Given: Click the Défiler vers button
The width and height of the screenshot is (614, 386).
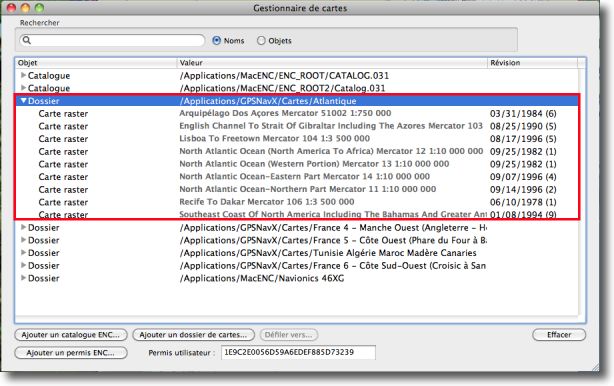Looking at the screenshot, I should [289, 335].
